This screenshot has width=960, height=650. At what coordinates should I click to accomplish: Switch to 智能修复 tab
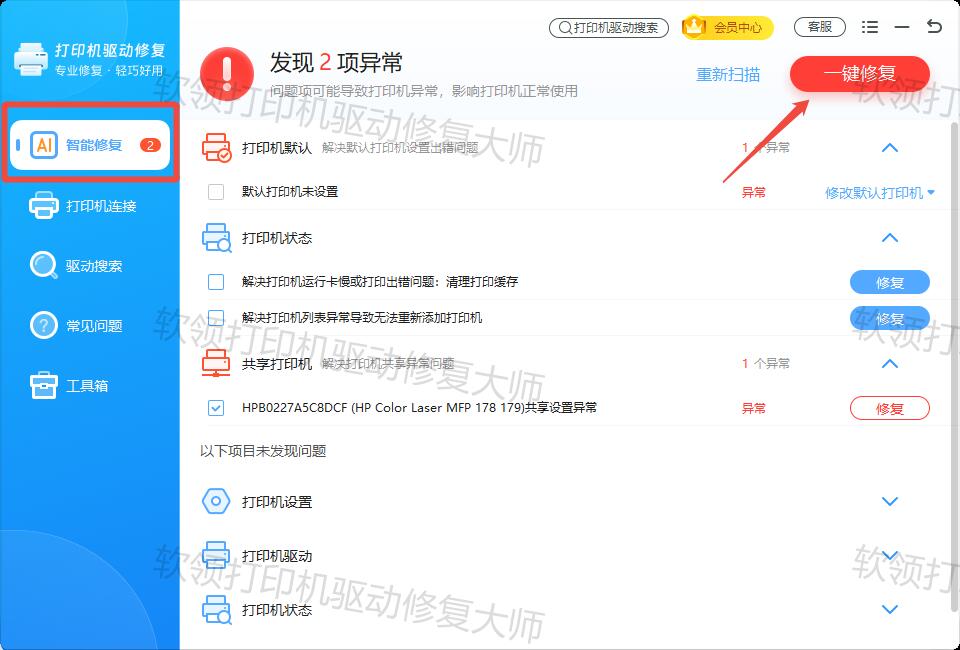90,145
